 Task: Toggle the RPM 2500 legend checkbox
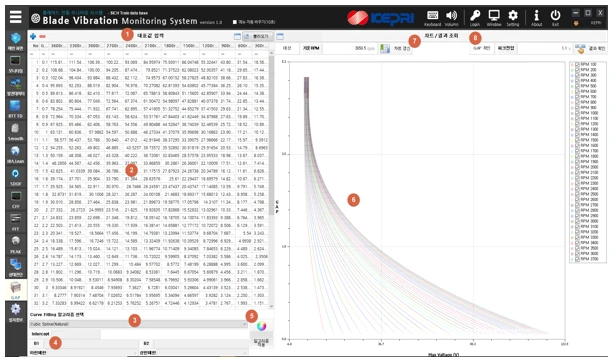pyautogui.click(x=577, y=194)
